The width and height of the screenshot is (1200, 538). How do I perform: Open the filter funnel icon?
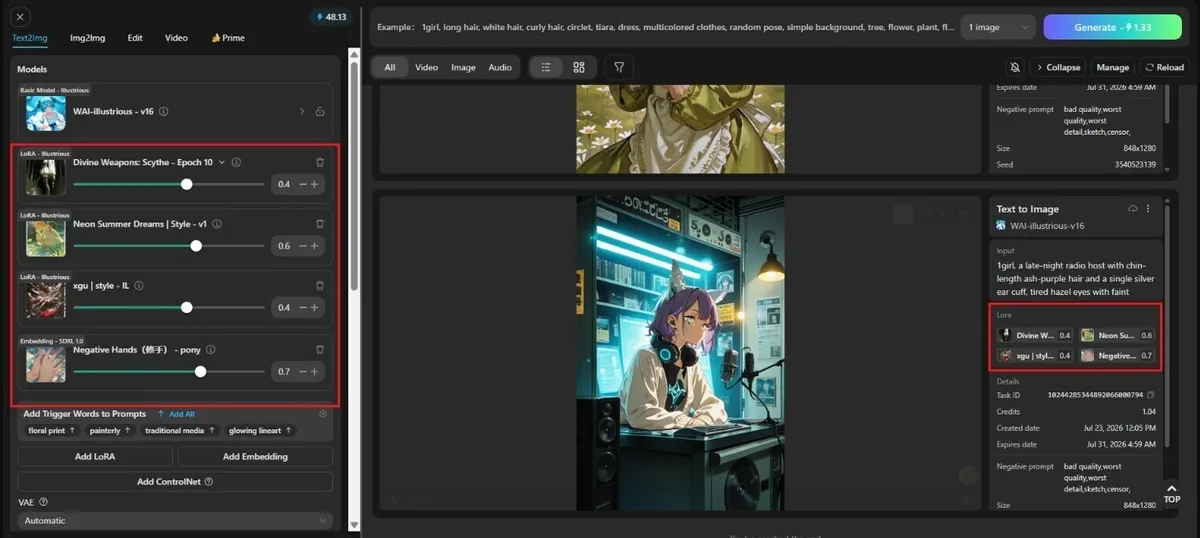click(x=619, y=67)
